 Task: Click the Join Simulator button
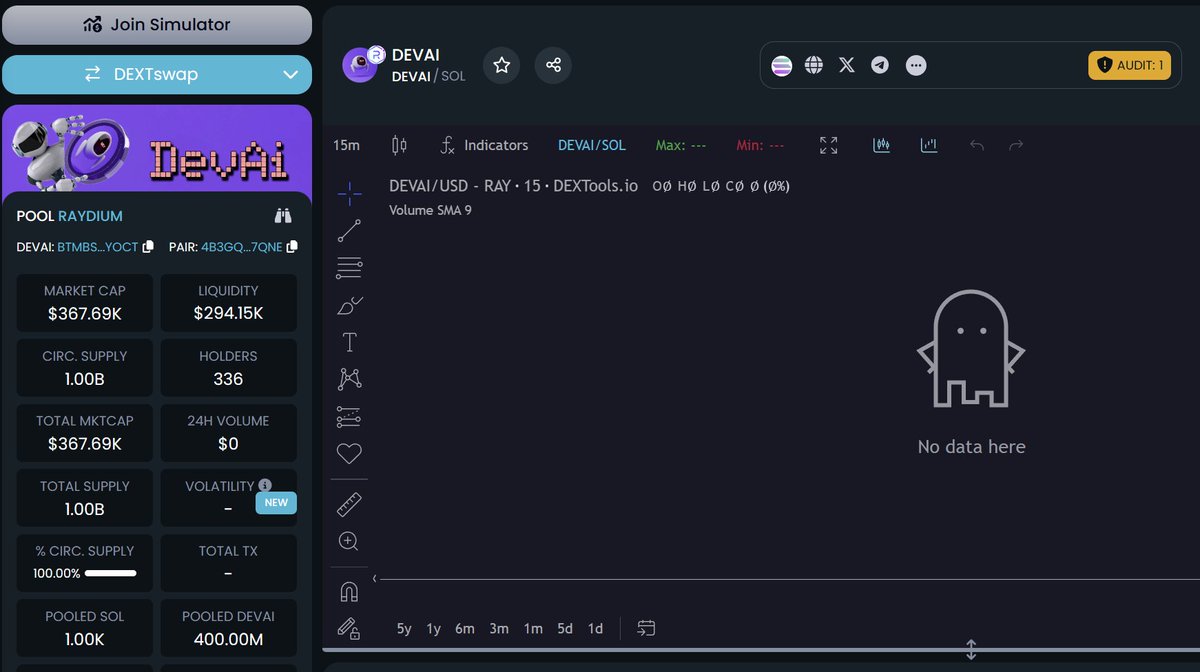point(157,24)
